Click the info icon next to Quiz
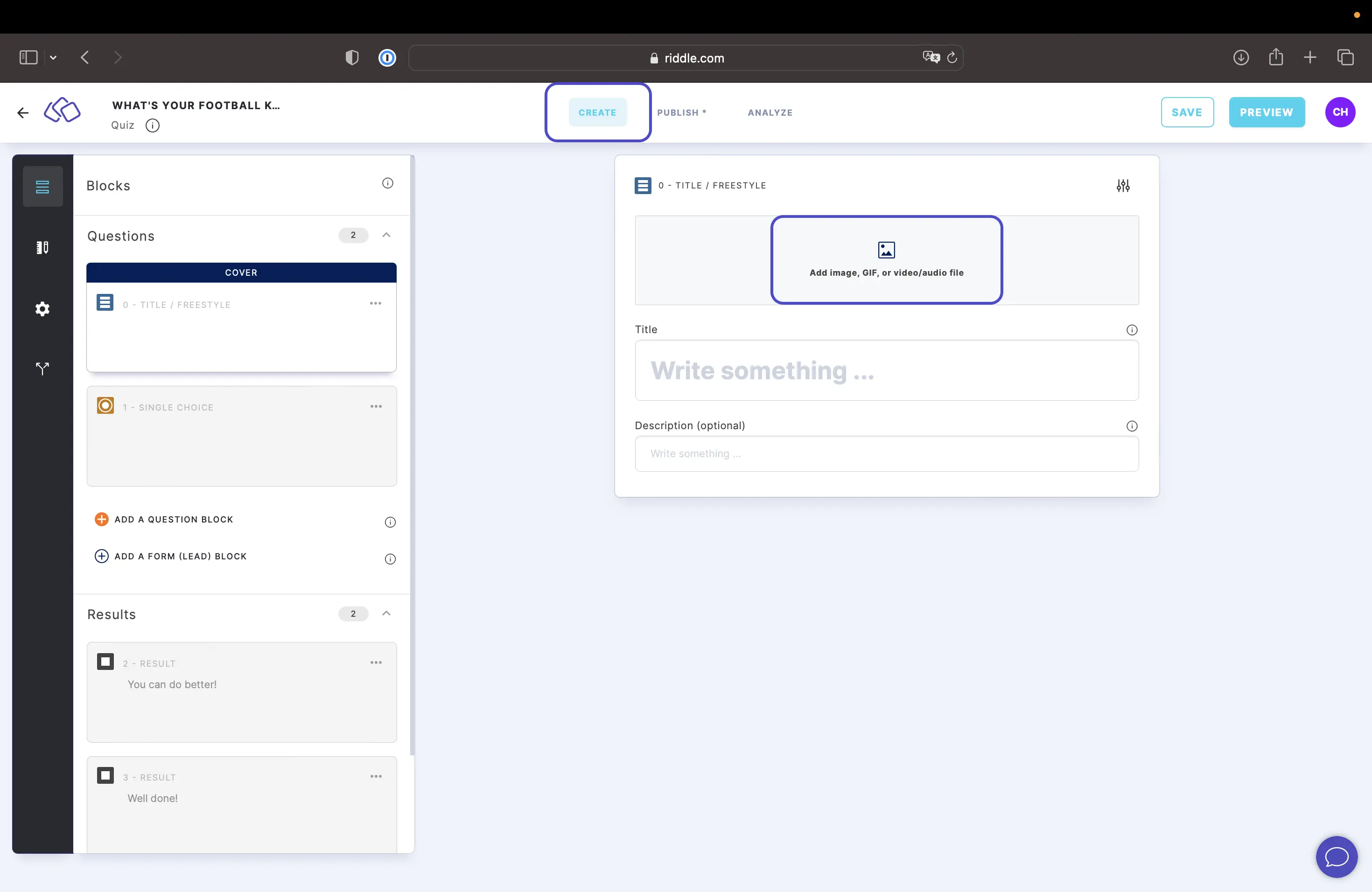The height and width of the screenshot is (892, 1372). click(x=152, y=125)
